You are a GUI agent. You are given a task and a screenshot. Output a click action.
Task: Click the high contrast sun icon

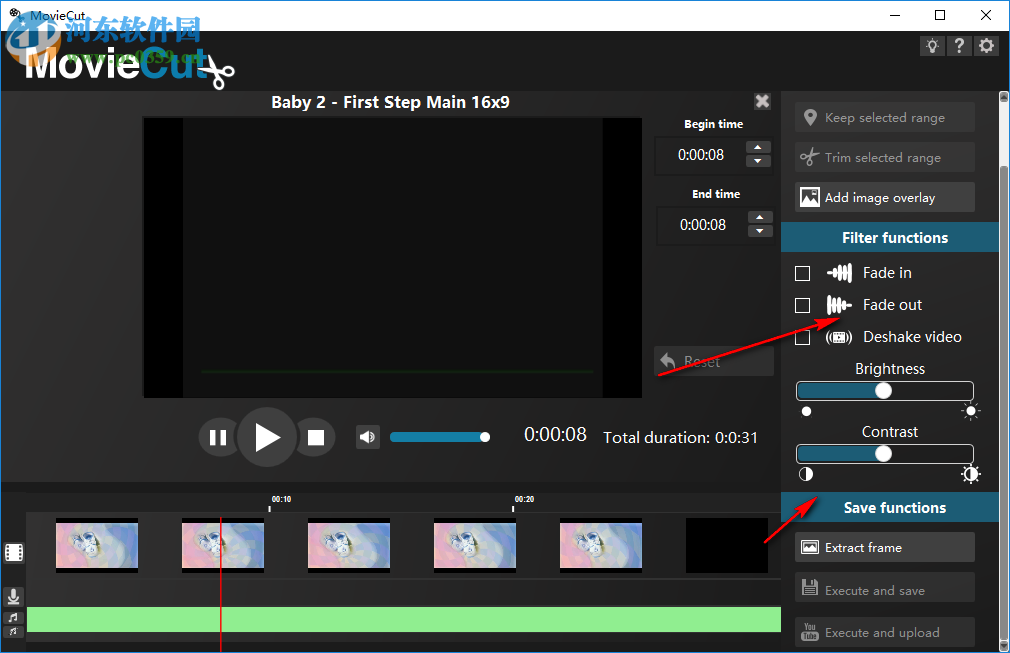pos(971,475)
